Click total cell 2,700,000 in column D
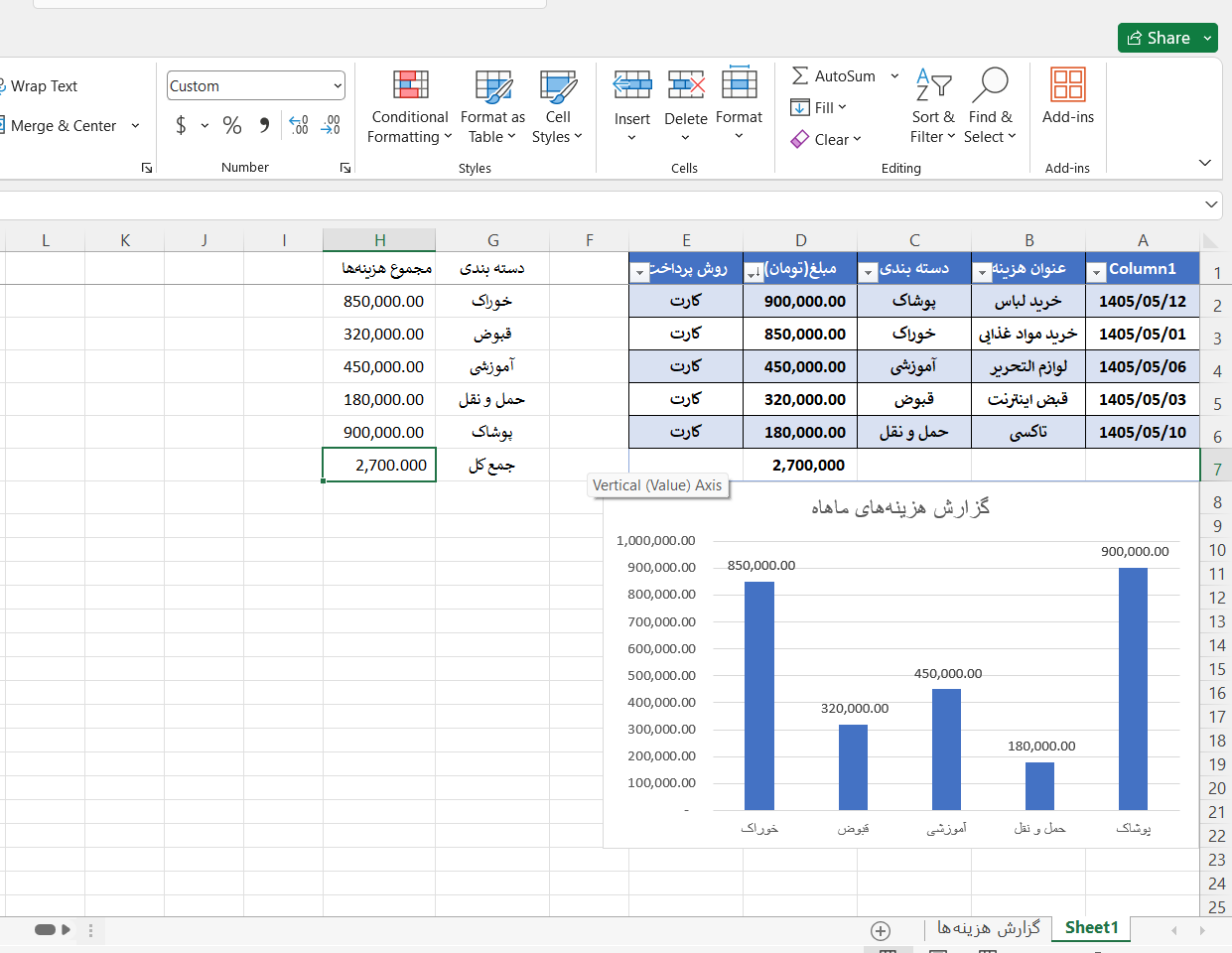Screen dimensions: 1232x953 800,465
